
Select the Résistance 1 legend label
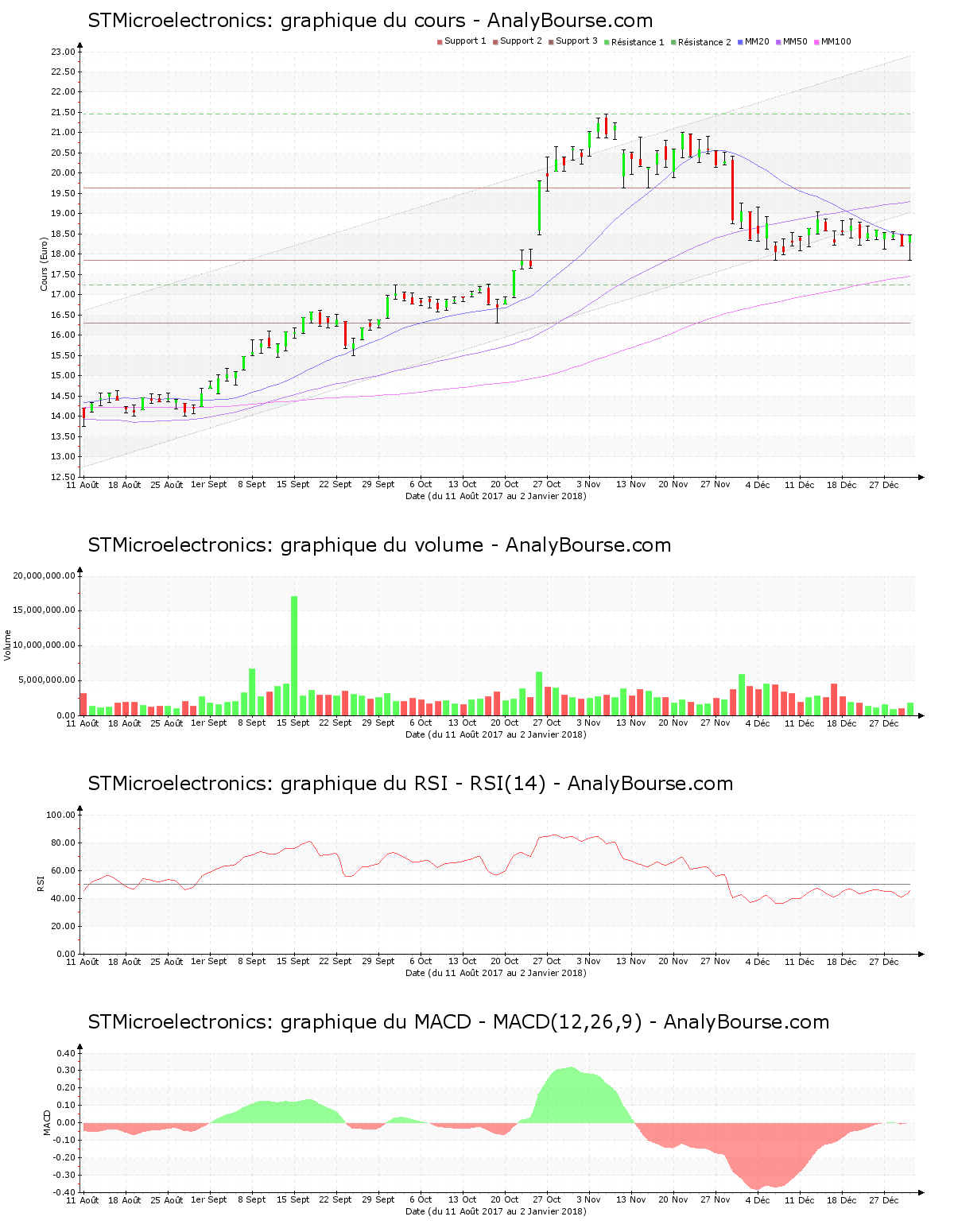(x=638, y=42)
